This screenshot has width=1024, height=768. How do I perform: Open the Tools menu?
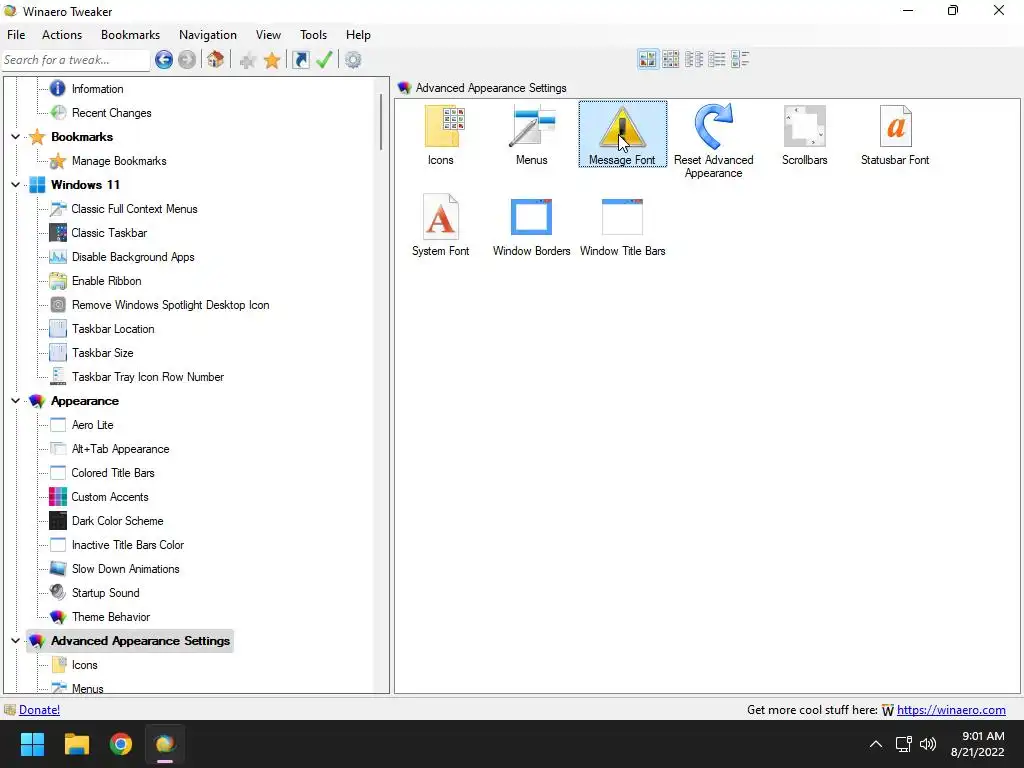coord(313,35)
